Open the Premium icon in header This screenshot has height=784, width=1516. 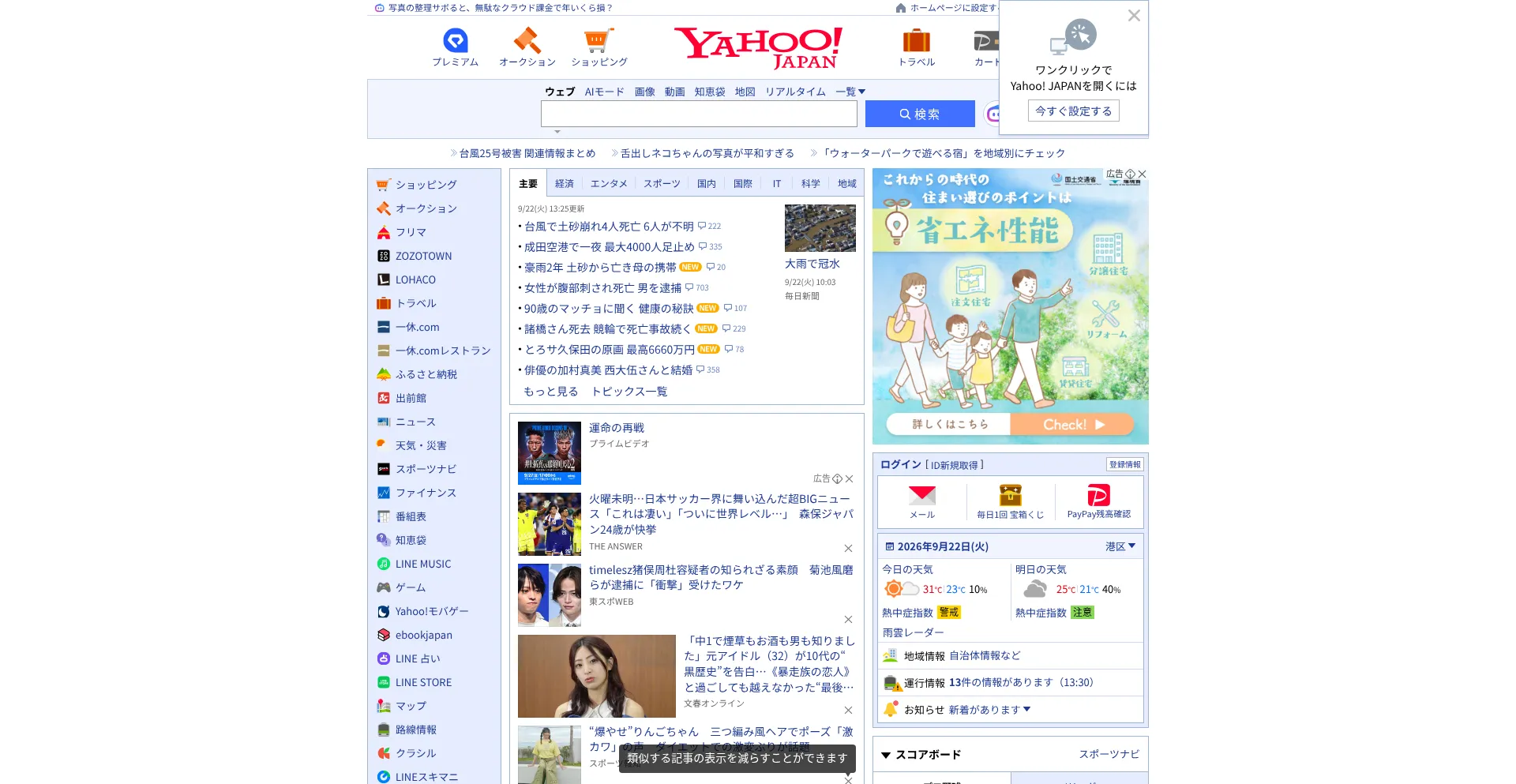(456, 40)
